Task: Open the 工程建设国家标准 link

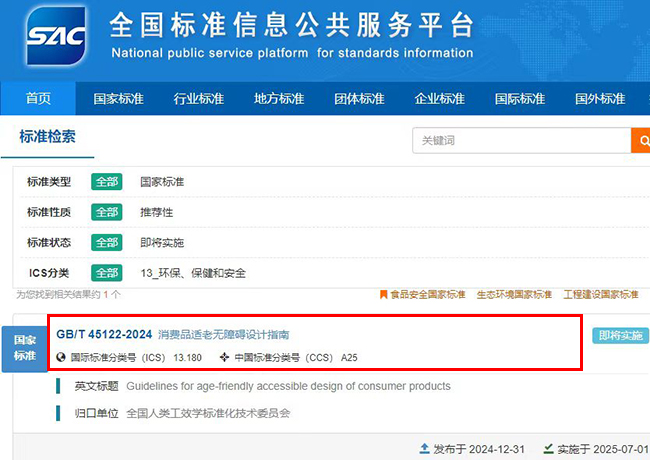Action: point(601,295)
